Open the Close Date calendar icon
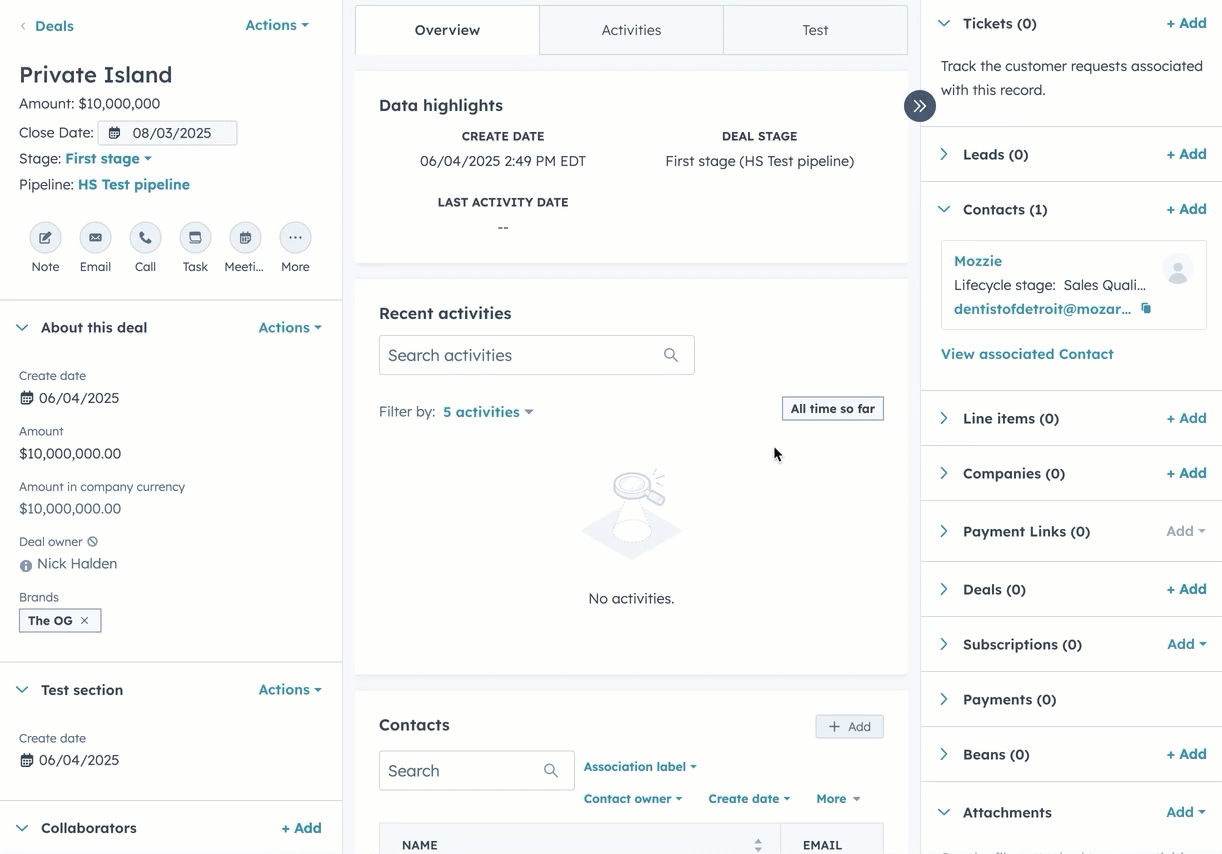Viewport: 1222px width, 854px height. pyautogui.click(x=113, y=132)
